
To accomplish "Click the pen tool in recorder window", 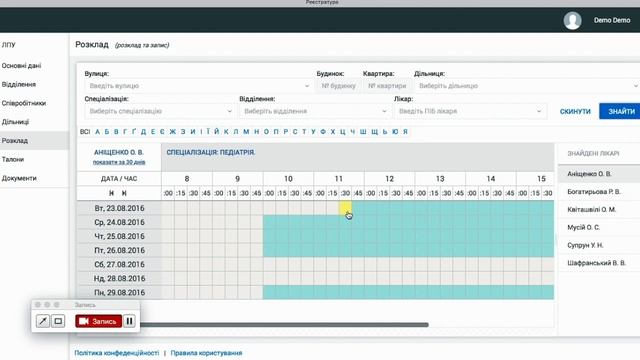I will 43,321.
